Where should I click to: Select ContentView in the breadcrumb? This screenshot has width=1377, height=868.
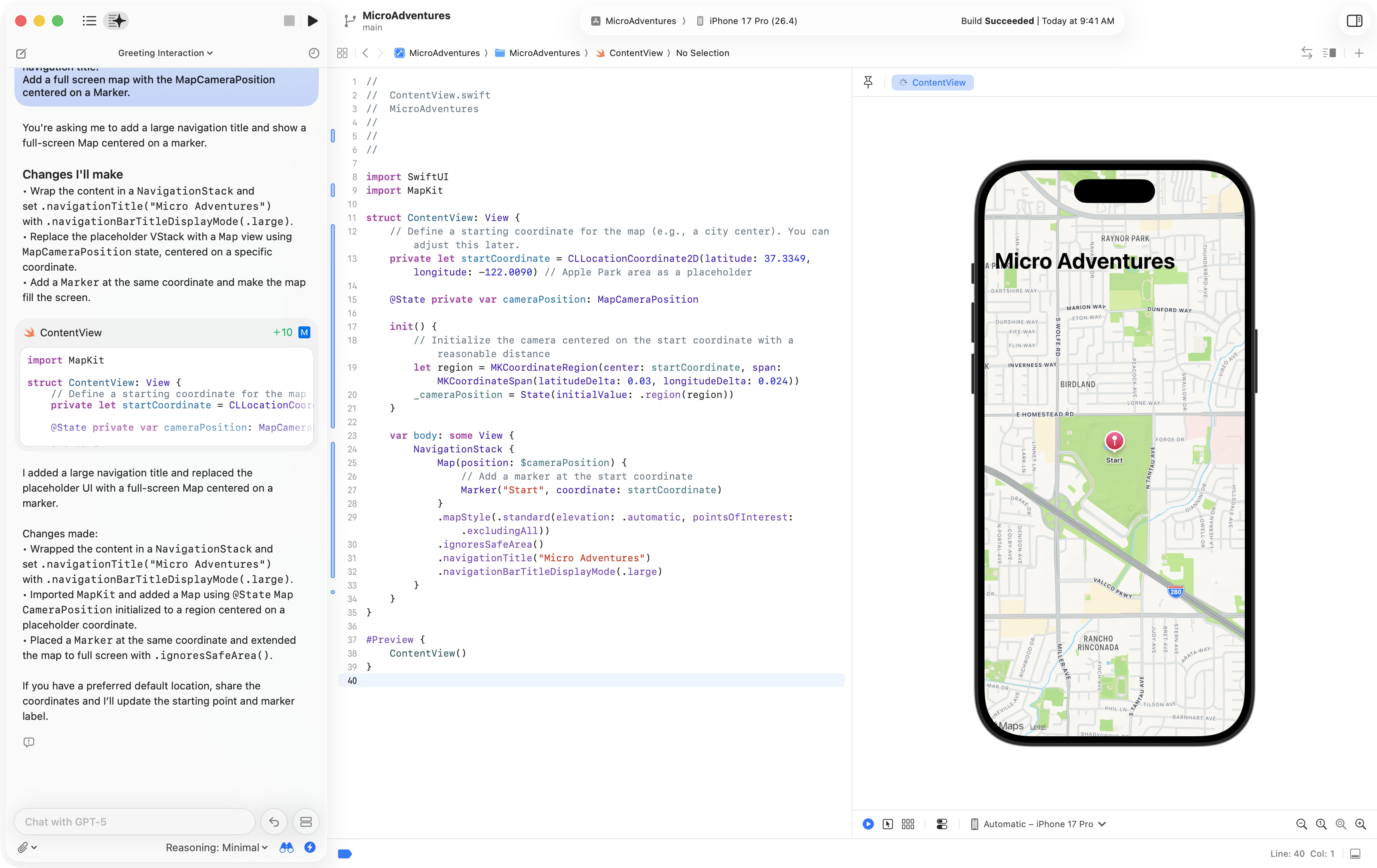click(629, 53)
